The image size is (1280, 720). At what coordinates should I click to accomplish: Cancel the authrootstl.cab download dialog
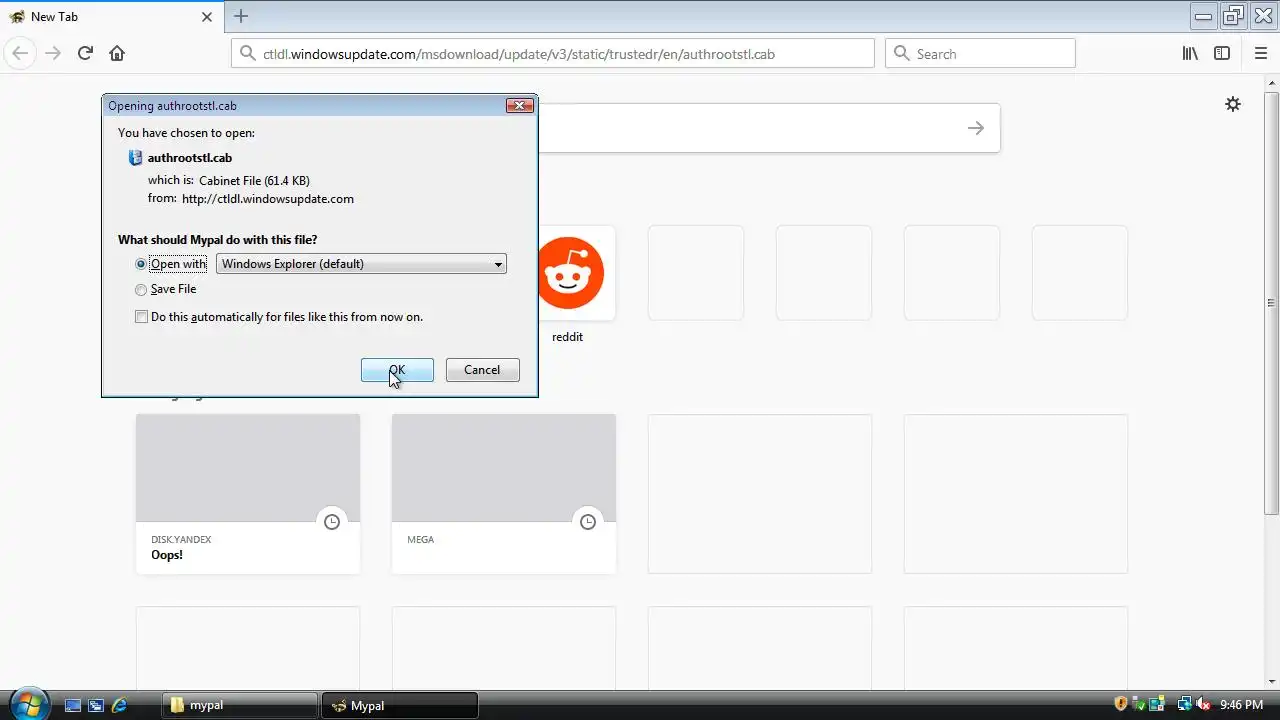pyautogui.click(x=482, y=370)
